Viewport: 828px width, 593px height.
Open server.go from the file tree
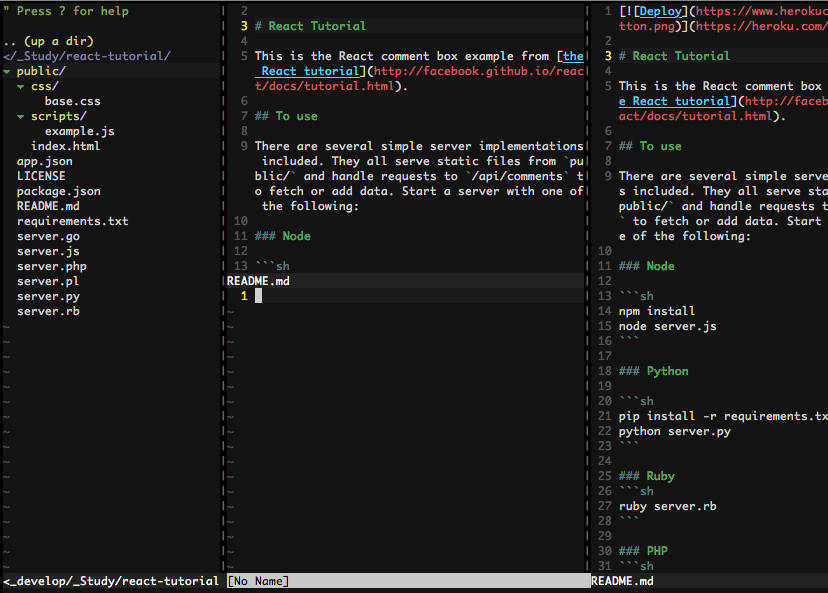tap(48, 237)
